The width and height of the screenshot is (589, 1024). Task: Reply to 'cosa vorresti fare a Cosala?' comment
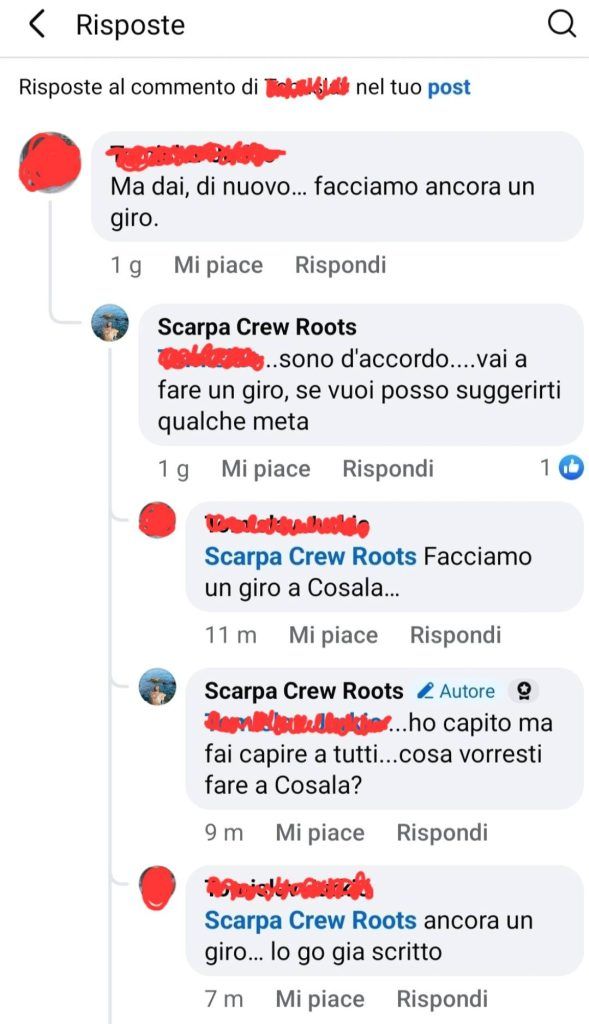[x=442, y=833]
